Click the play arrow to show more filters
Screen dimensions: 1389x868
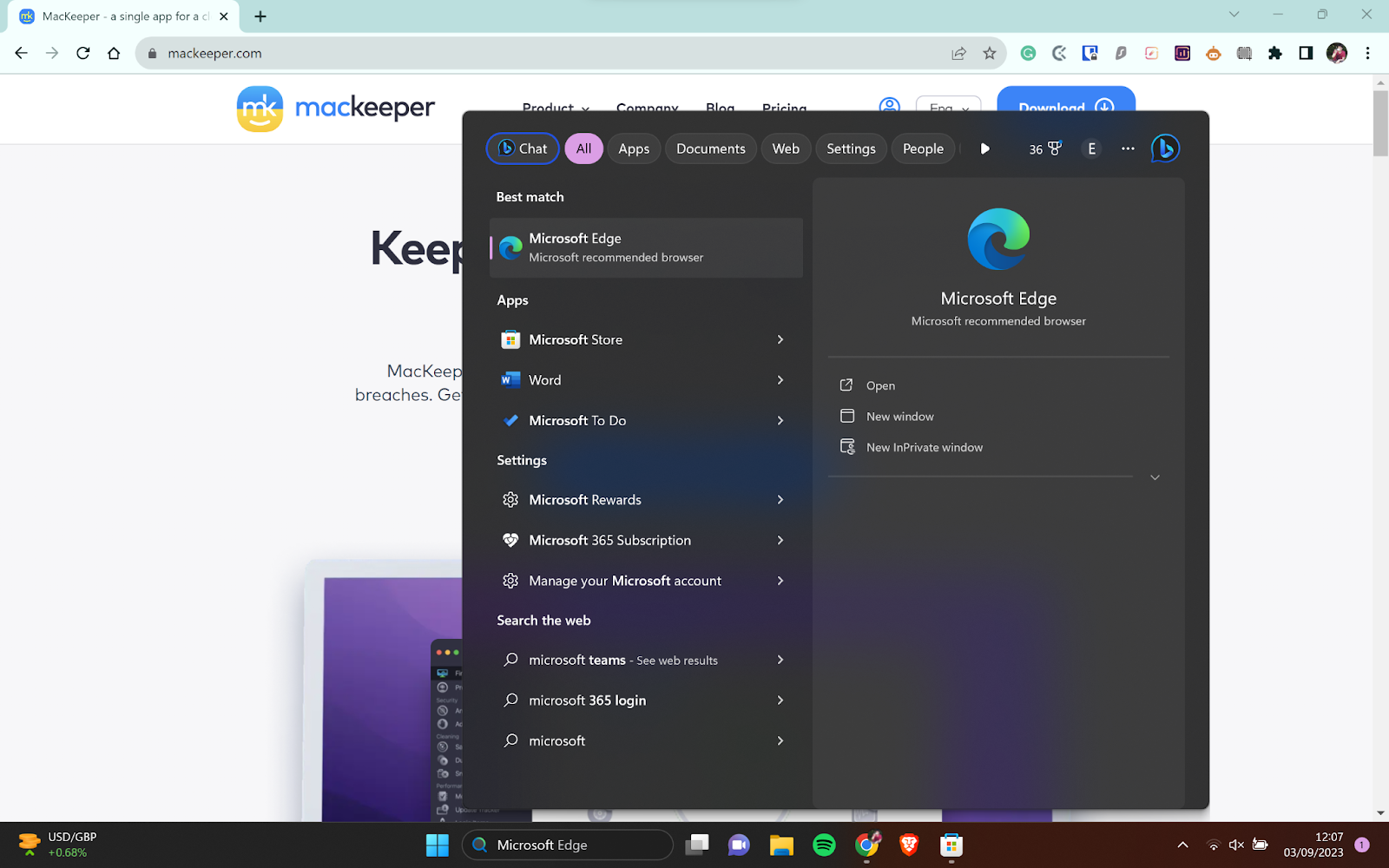(984, 148)
